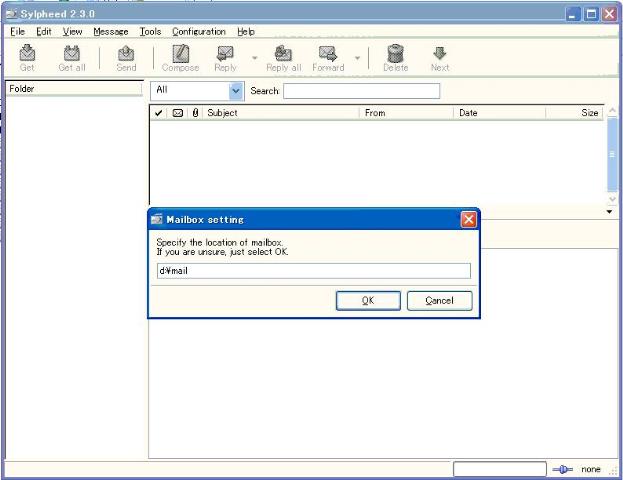This screenshot has height=480, width=623.
Task: Open the View menu
Action: point(72,32)
